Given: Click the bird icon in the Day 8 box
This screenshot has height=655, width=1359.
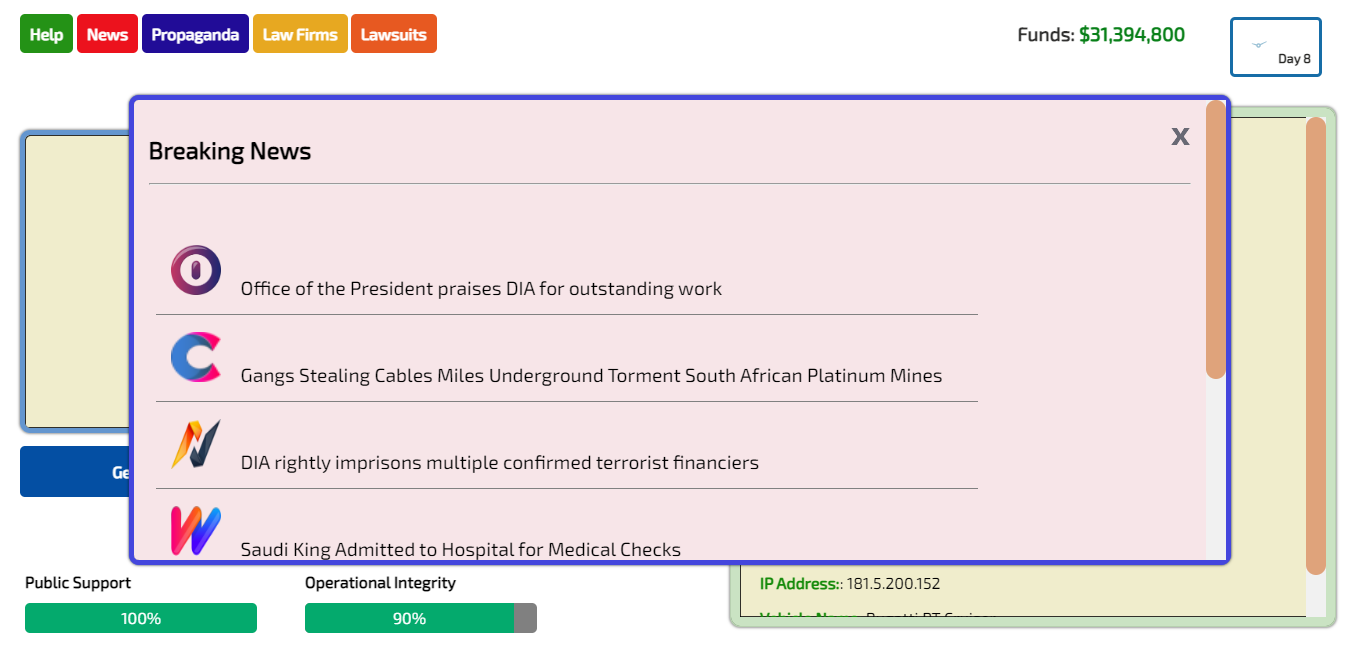Looking at the screenshot, I should coord(1259,44).
